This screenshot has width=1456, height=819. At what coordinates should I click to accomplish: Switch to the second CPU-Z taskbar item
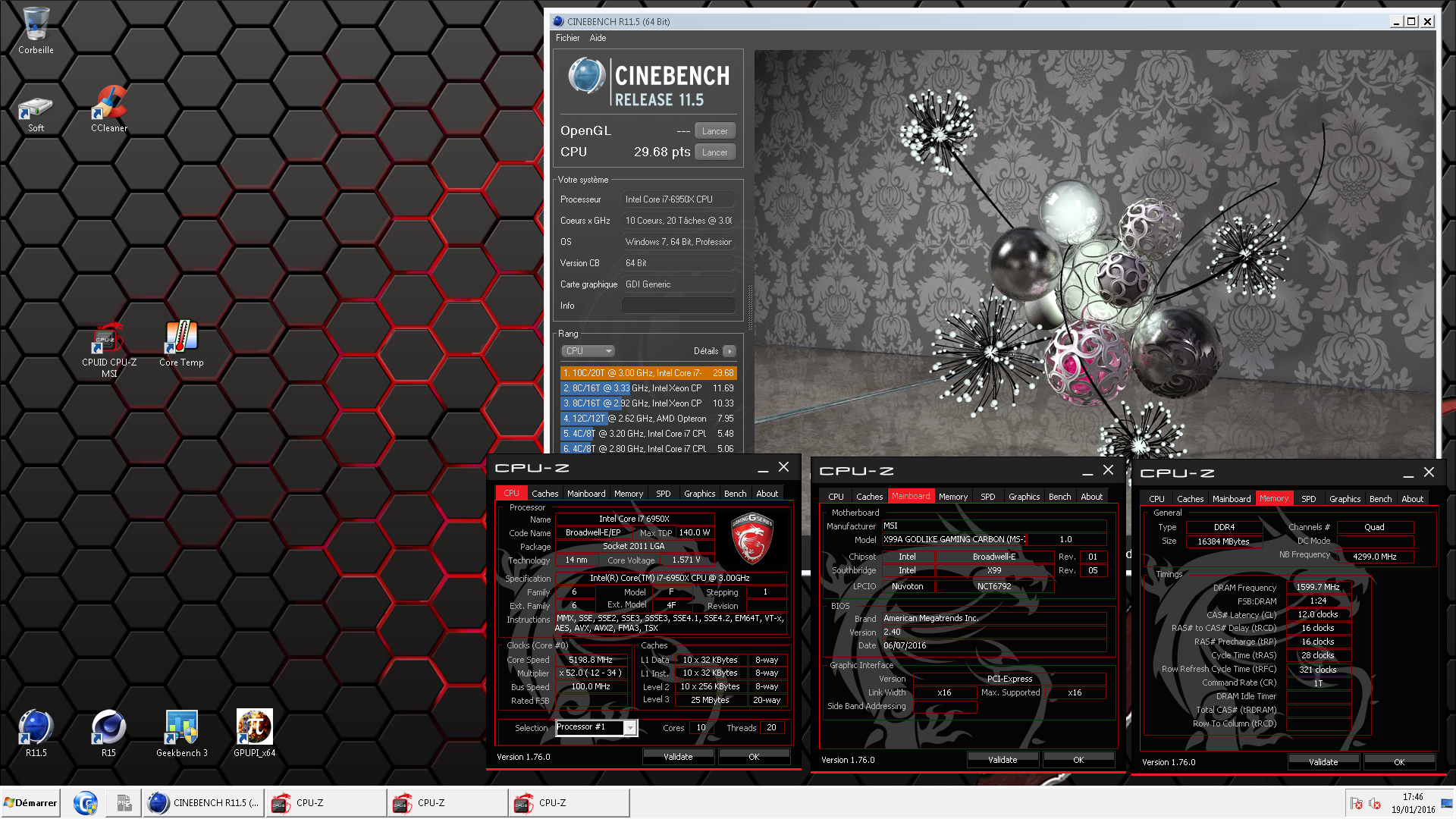(447, 802)
